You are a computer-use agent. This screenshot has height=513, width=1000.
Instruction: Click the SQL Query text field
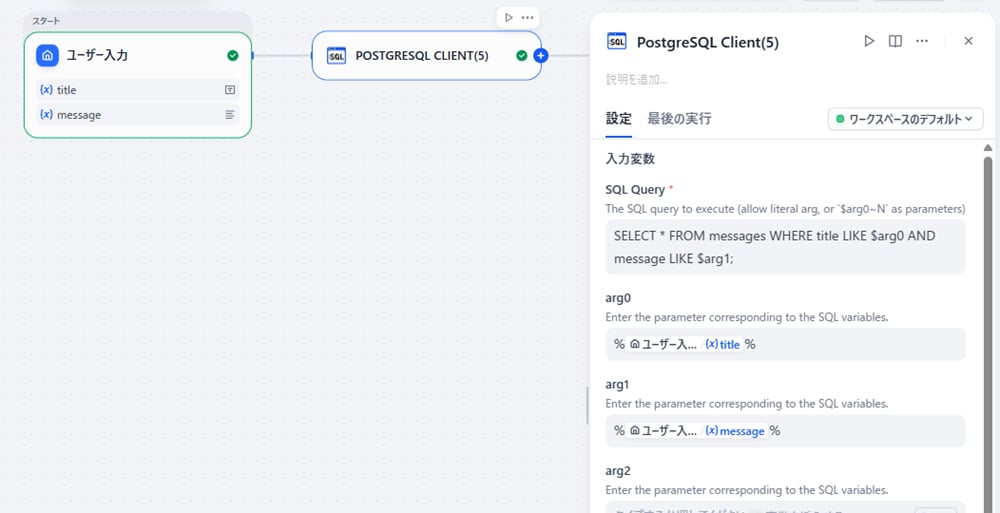(785, 247)
